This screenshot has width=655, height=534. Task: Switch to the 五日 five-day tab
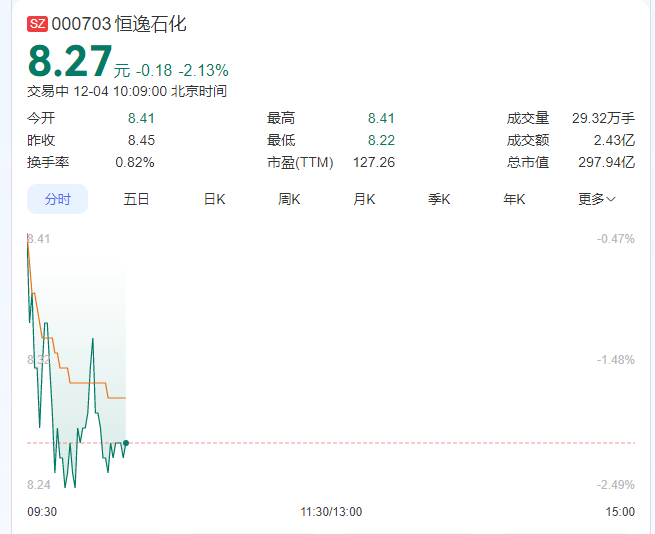coord(136,199)
